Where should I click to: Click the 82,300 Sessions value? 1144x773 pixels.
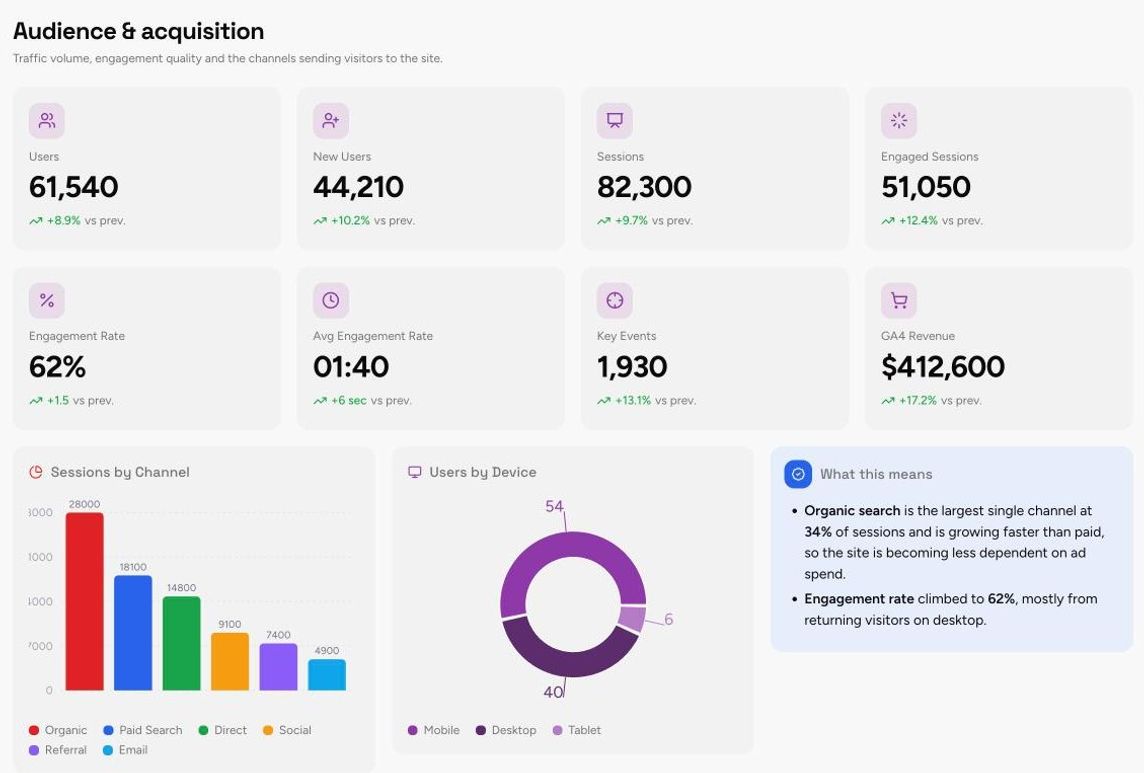[644, 188]
